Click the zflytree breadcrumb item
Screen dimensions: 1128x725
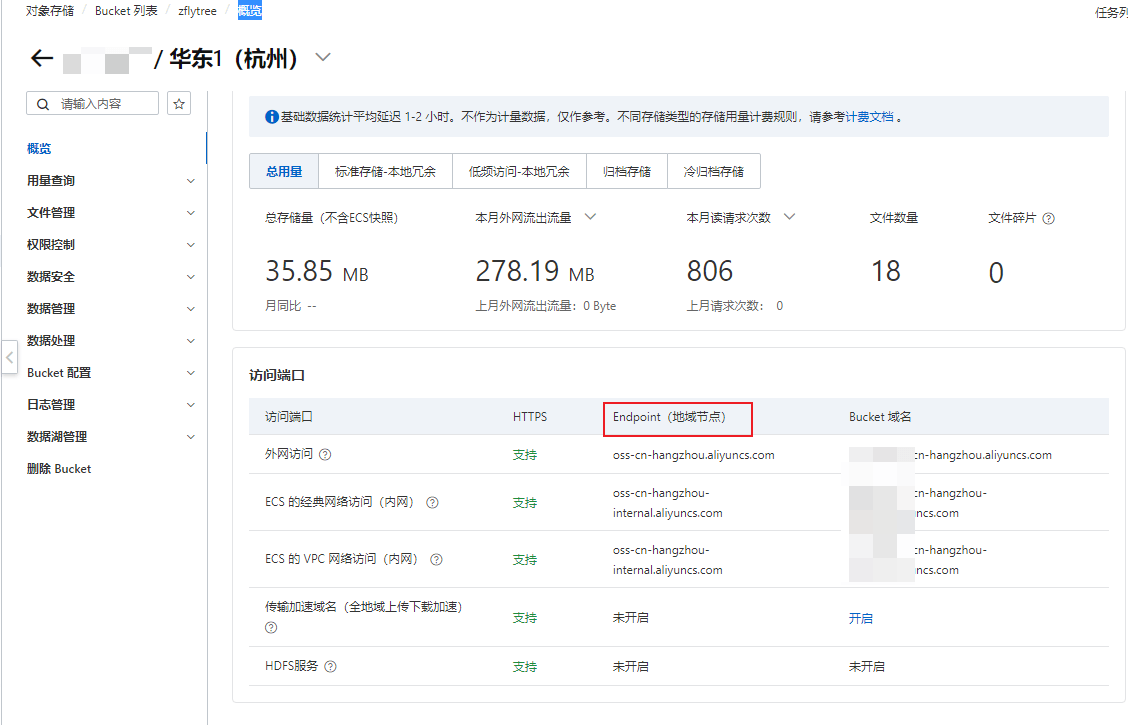[197, 11]
